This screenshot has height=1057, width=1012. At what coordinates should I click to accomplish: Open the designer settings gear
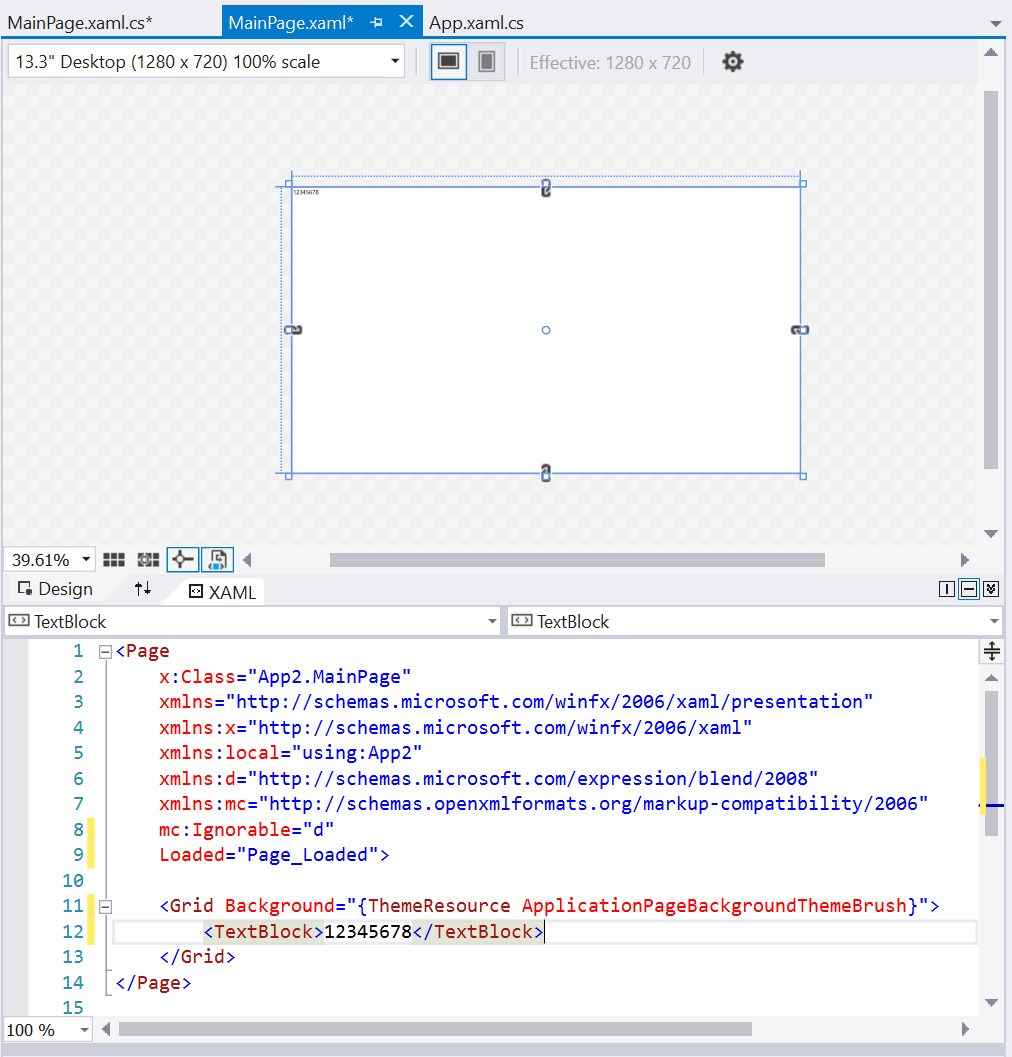tap(733, 61)
